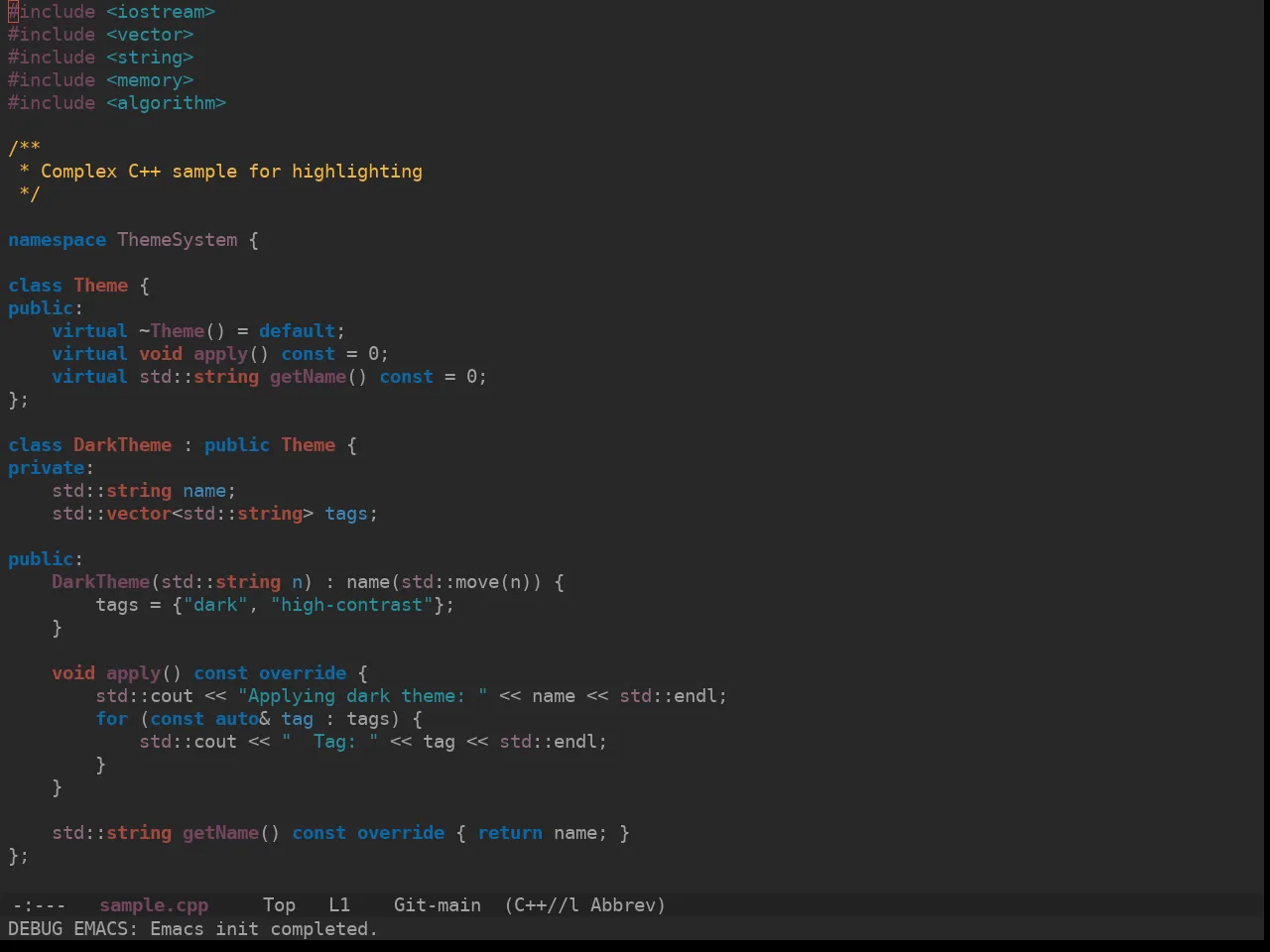Viewport: 1270px width, 952px height.
Task: Click 'DarkTheme' constructor name
Action: (100, 582)
